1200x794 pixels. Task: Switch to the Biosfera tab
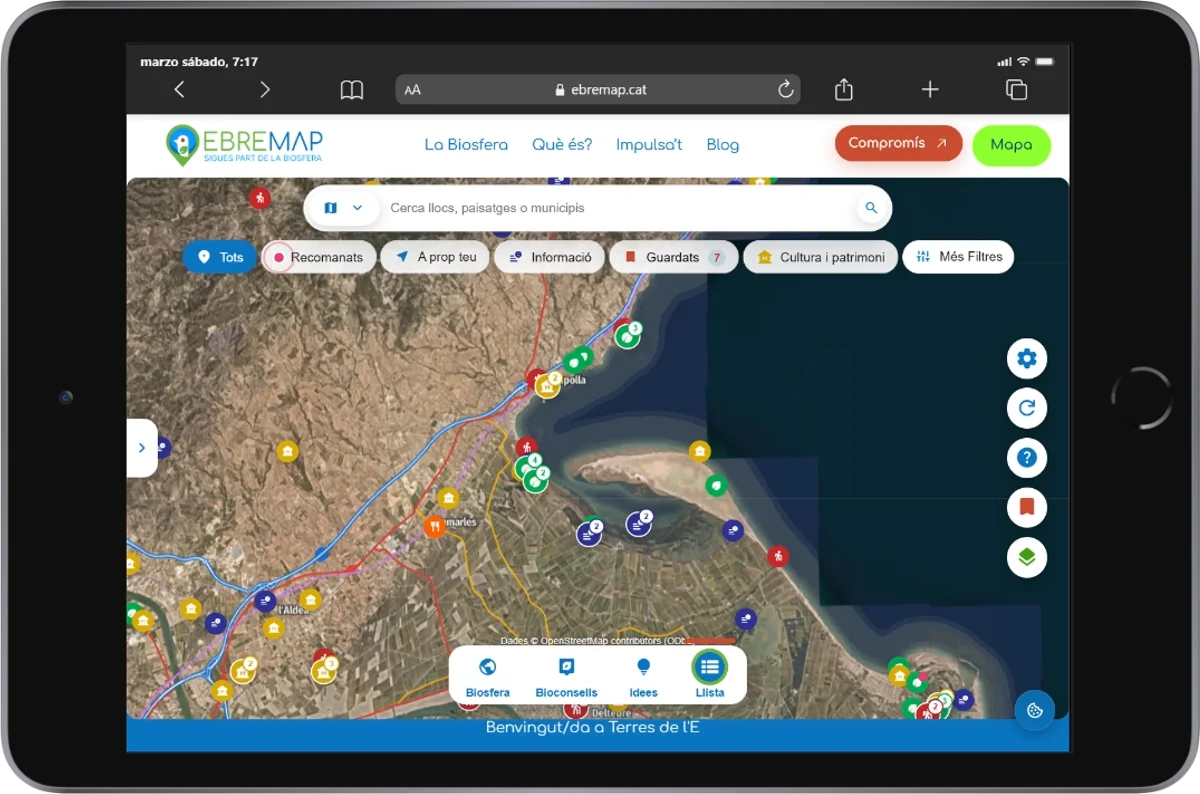pos(487,676)
